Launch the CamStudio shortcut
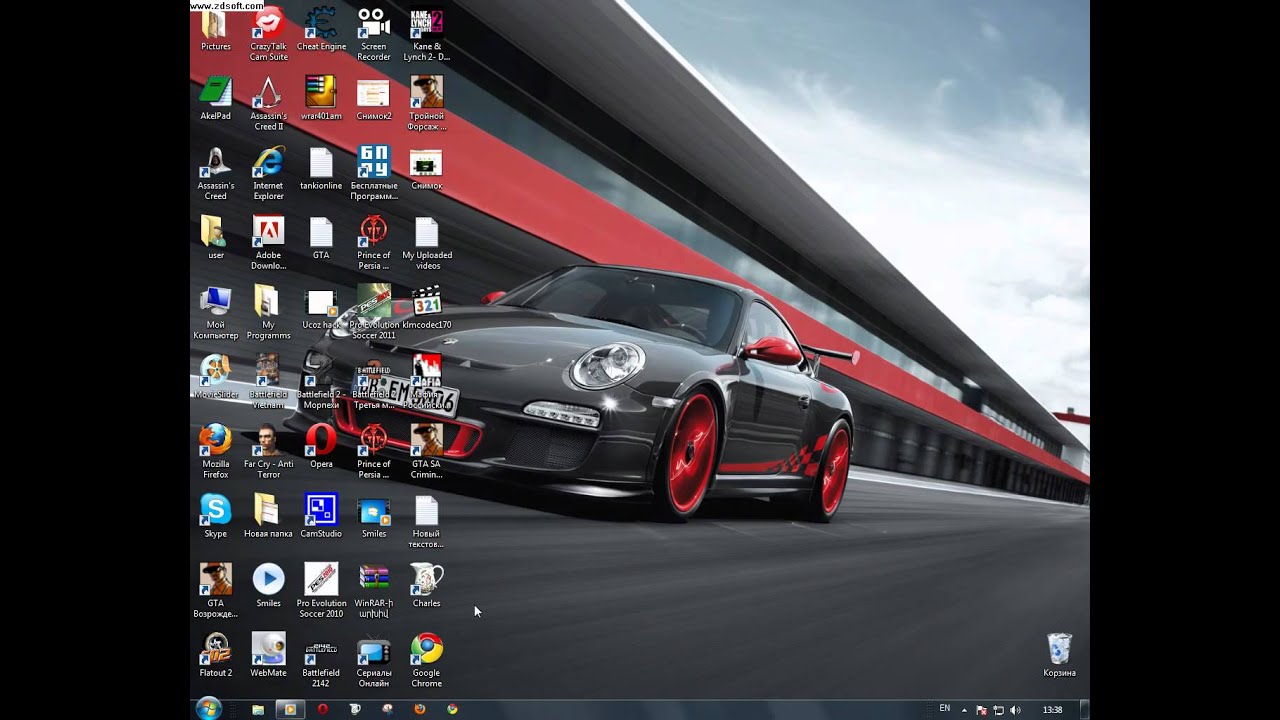The image size is (1280, 720). [321, 516]
